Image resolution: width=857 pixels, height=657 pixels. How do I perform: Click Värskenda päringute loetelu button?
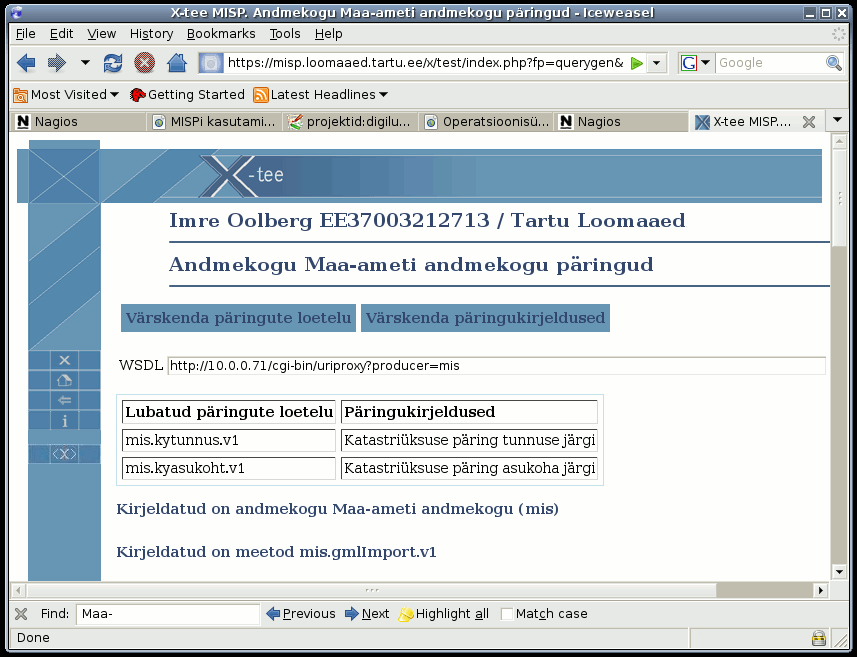point(238,318)
